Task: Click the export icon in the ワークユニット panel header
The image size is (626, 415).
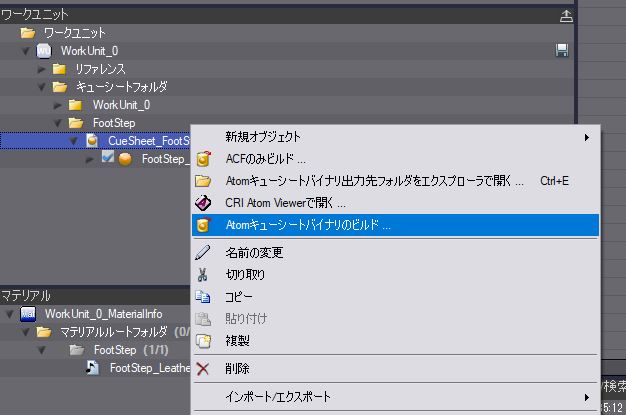Action: click(566, 16)
